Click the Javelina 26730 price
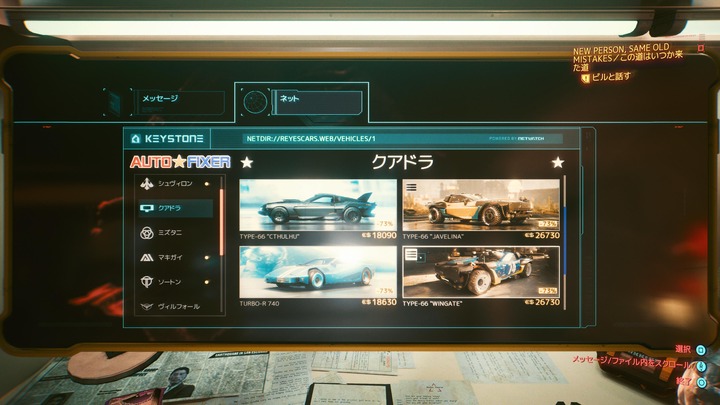The image size is (720, 405). pyautogui.click(x=542, y=236)
